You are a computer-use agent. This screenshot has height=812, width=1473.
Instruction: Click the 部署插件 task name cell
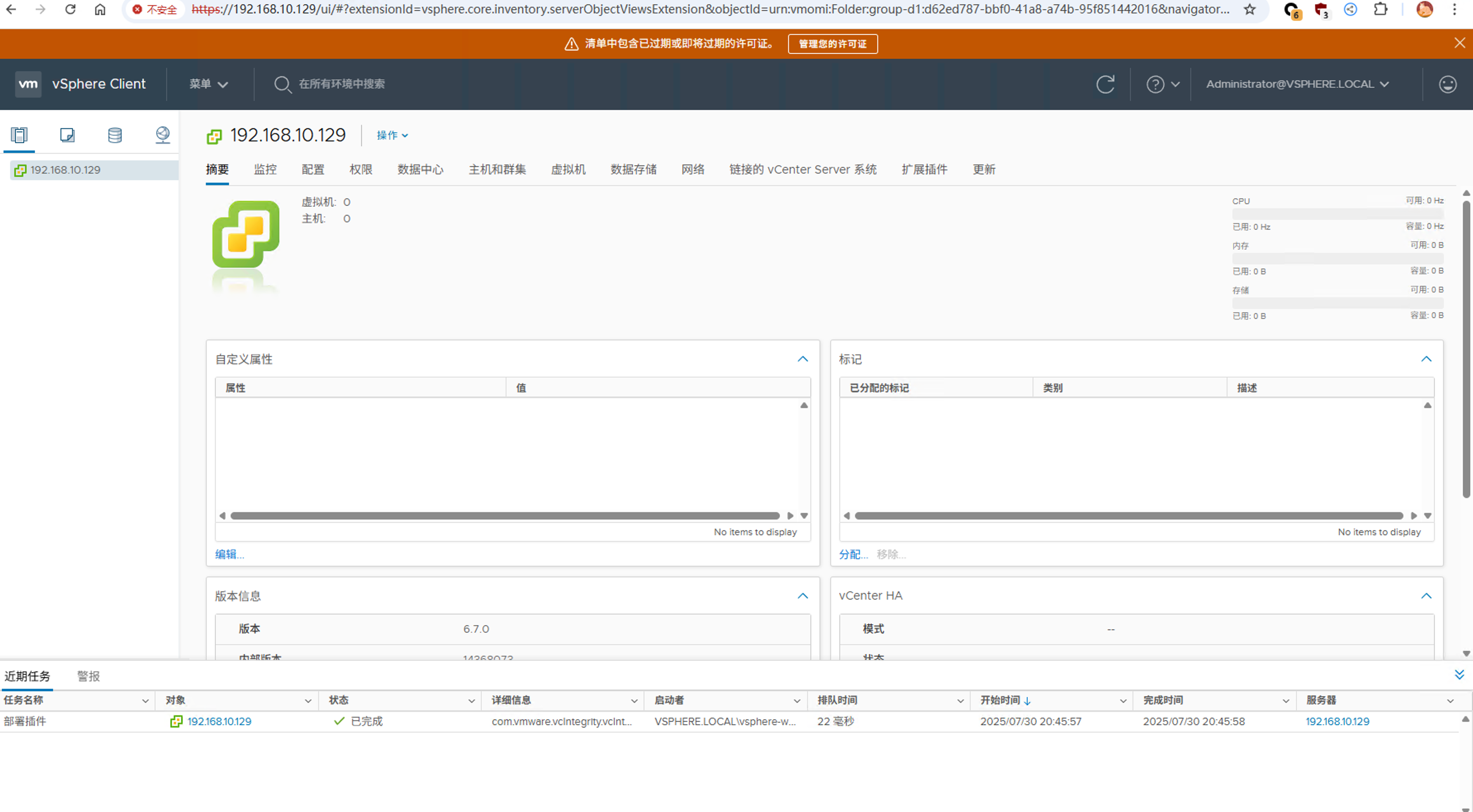25,721
